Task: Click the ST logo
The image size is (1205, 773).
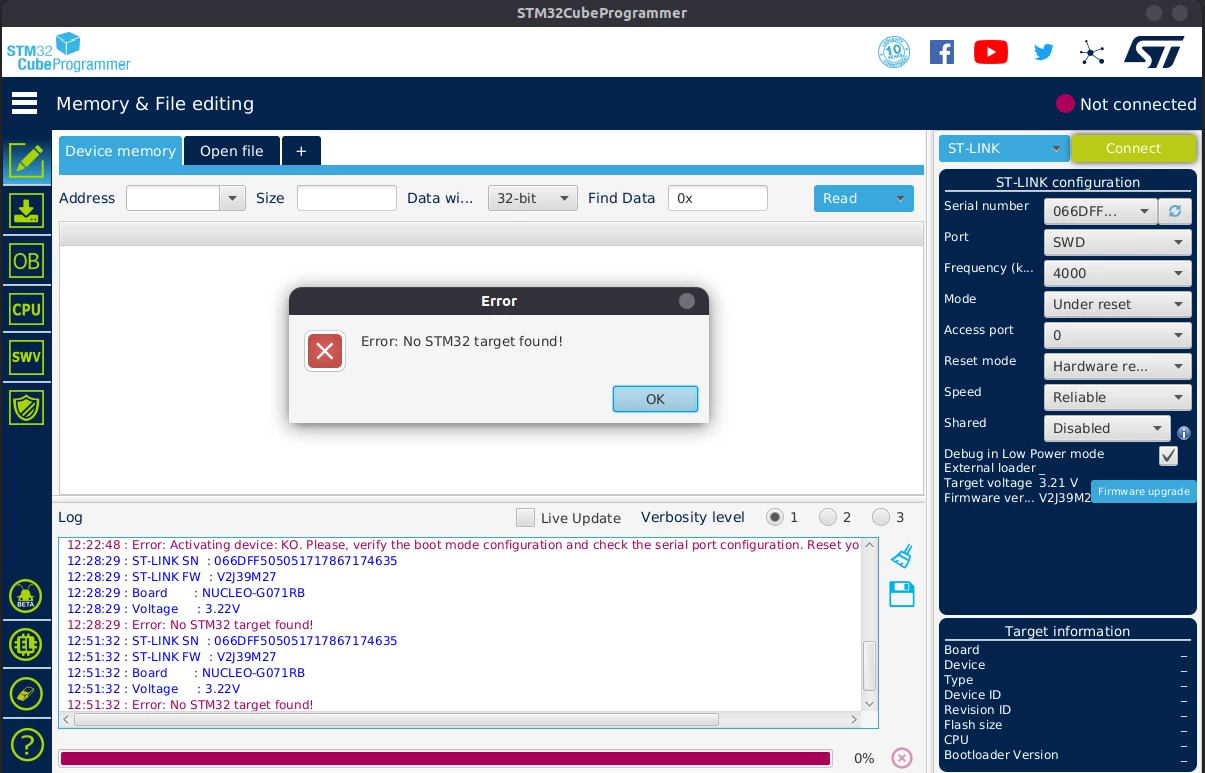Action: [1154, 52]
